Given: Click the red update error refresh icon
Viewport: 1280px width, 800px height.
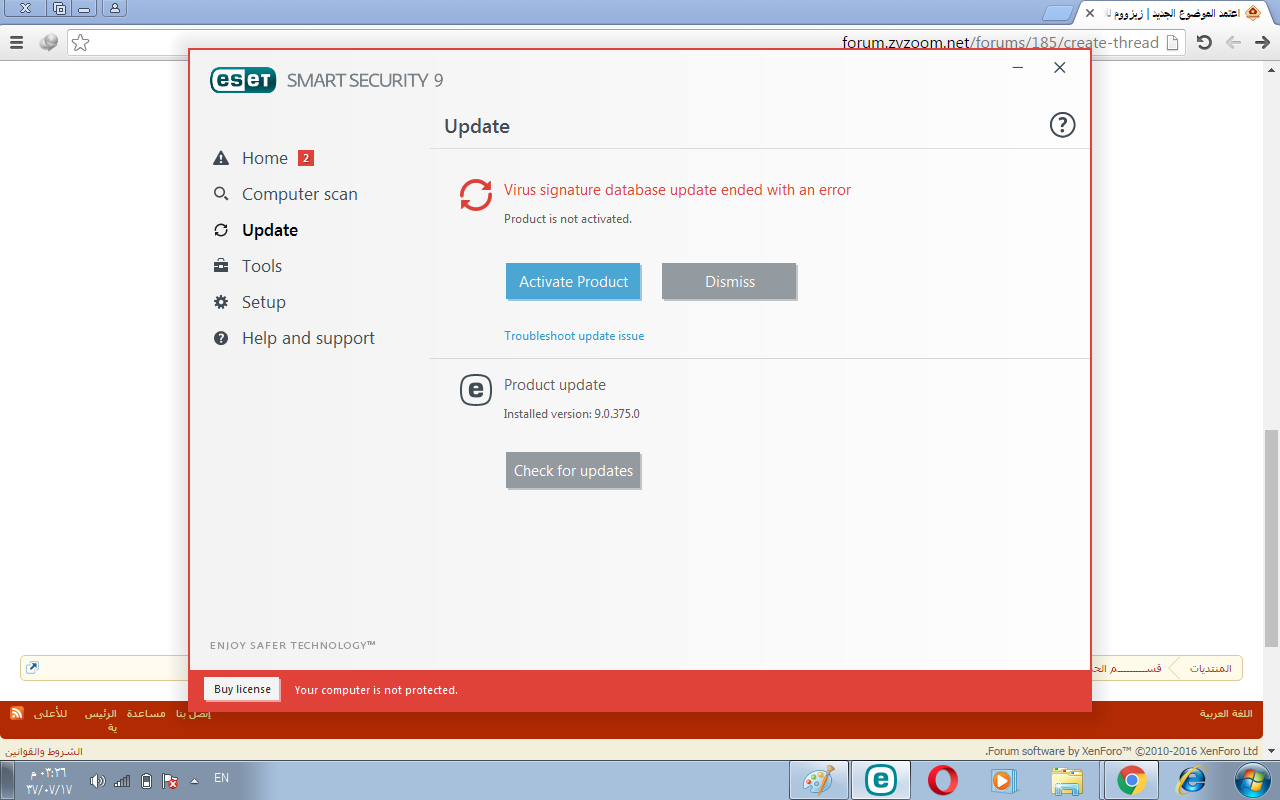Looking at the screenshot, I should (476, 195).
